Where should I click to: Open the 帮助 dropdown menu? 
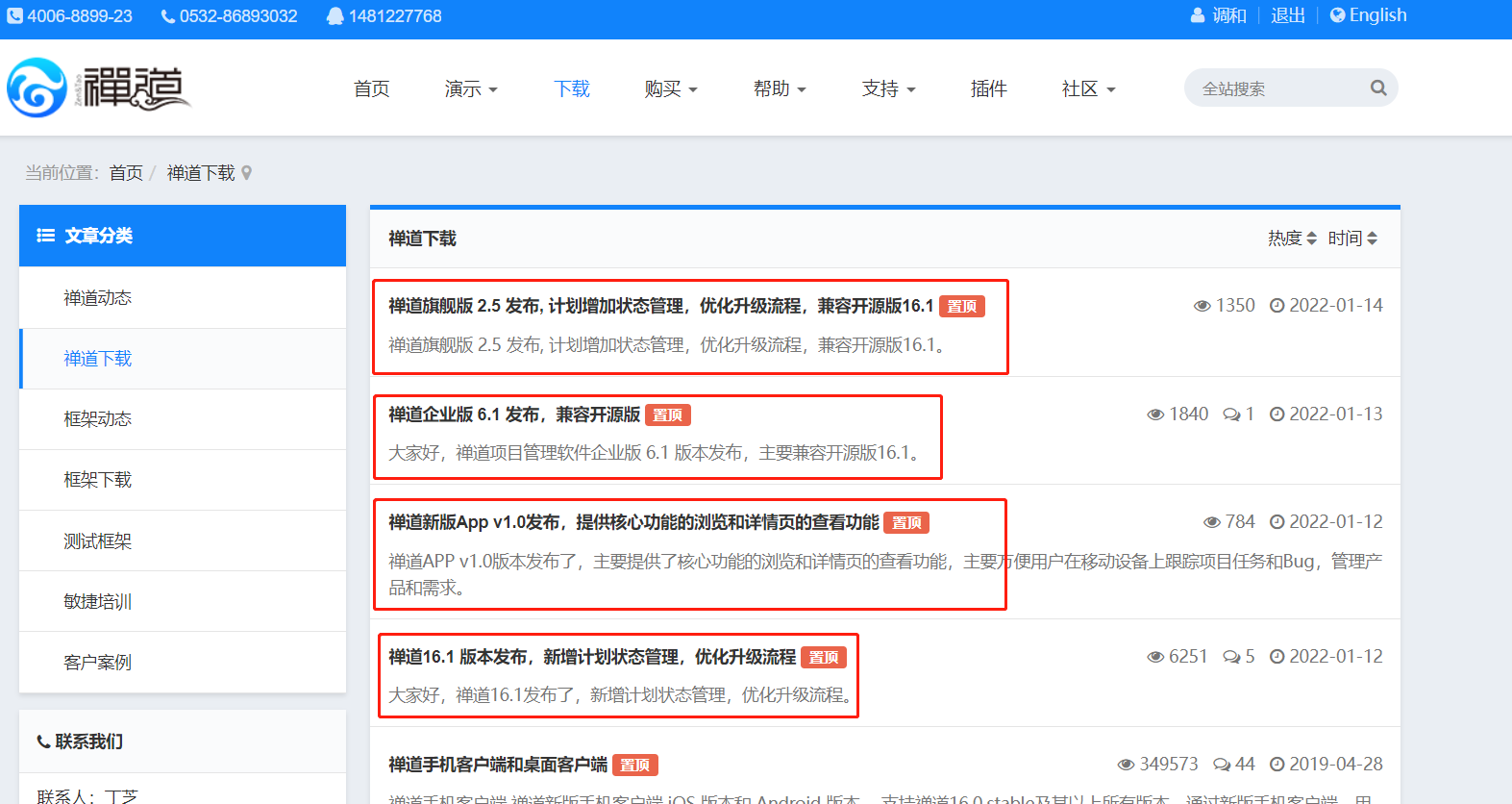click(x=780, y=89)
